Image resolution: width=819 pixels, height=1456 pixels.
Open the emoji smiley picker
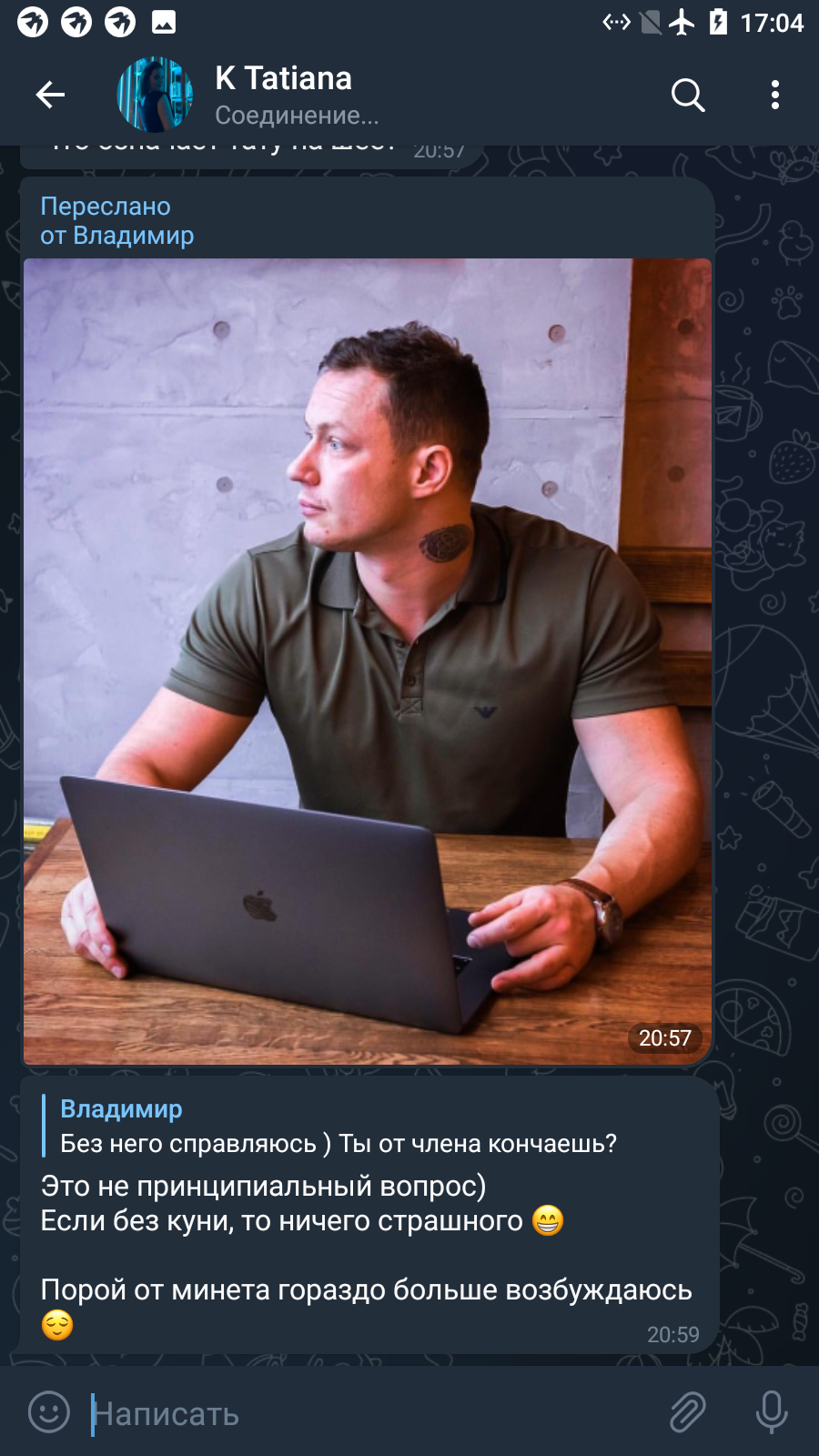(x=49, y=1412)
